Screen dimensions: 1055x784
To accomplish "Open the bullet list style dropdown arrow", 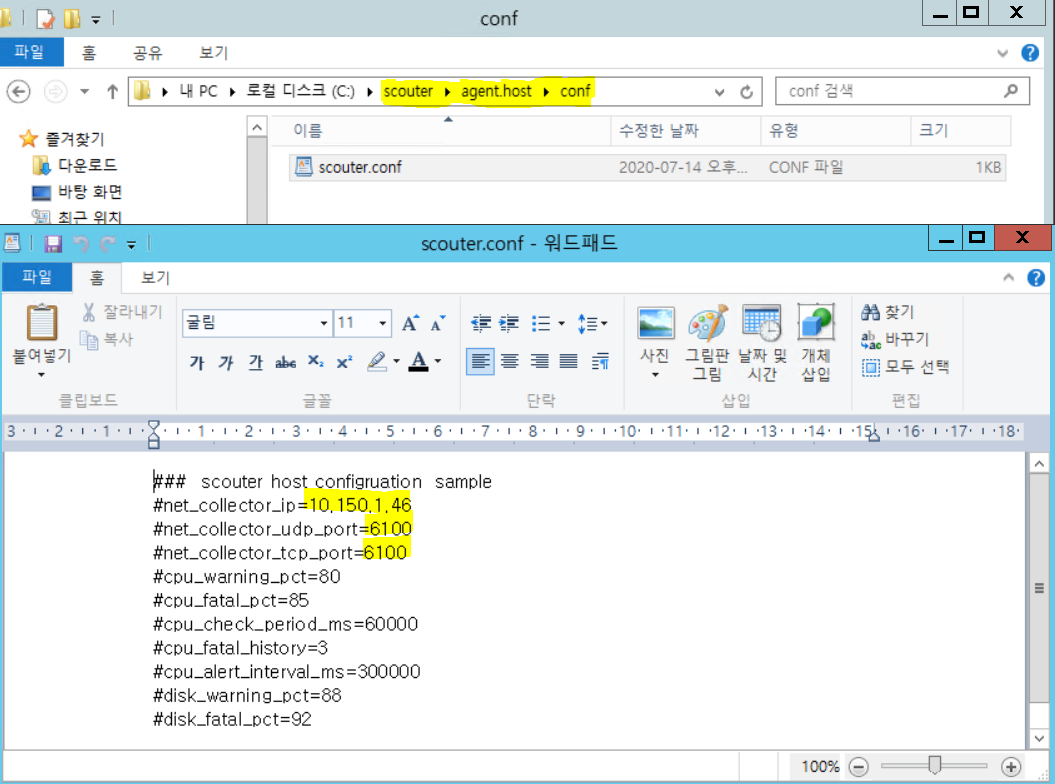I will click(x=562, y=324).
